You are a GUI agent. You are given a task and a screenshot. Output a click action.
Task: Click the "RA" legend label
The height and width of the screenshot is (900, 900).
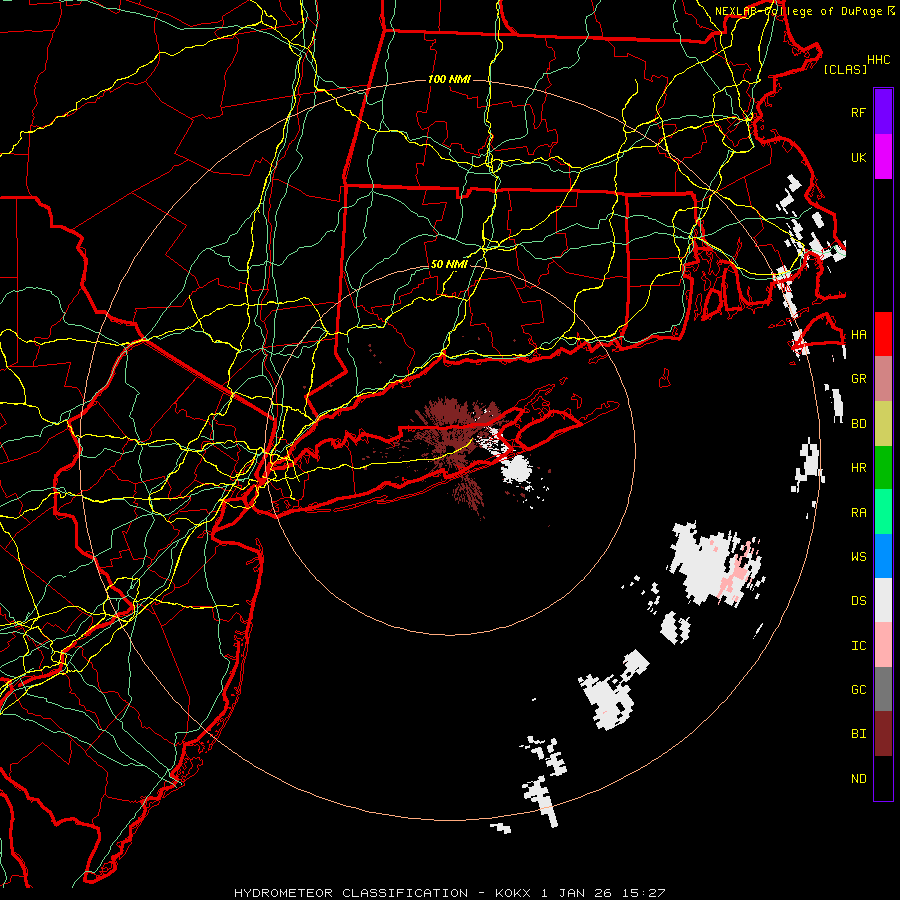(858, 513)
